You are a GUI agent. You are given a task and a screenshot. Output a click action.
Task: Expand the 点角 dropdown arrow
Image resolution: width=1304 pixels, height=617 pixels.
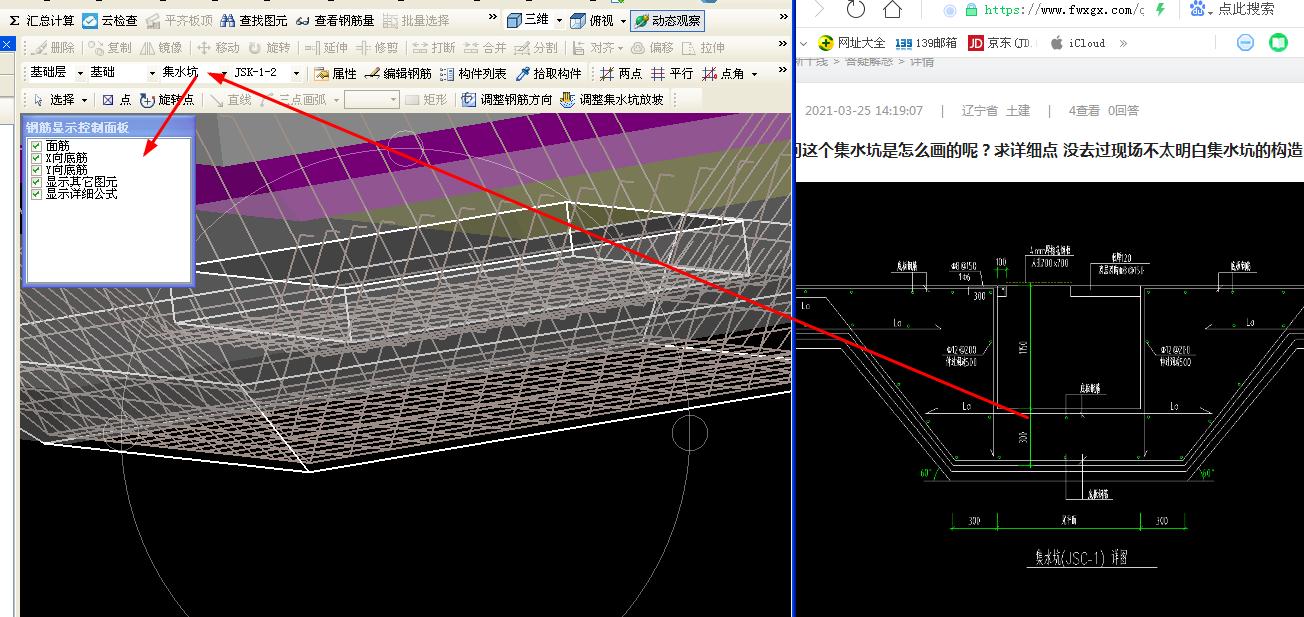click(x=754, y=74)
